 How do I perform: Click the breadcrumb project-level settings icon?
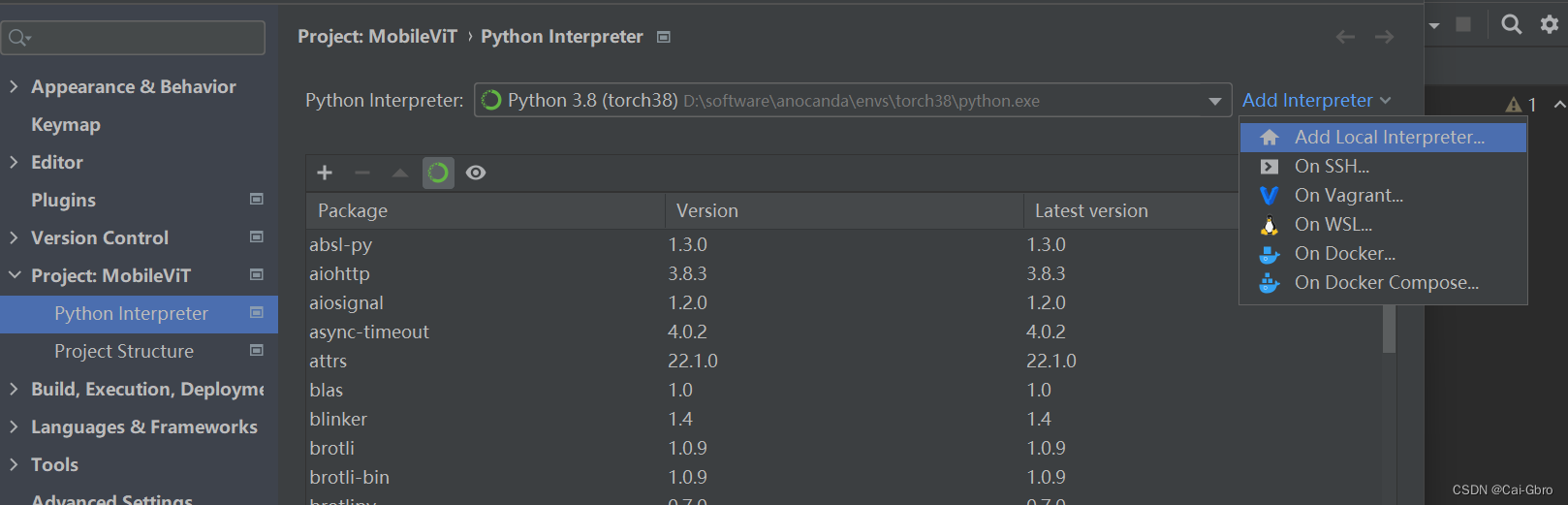click(664, 37)
